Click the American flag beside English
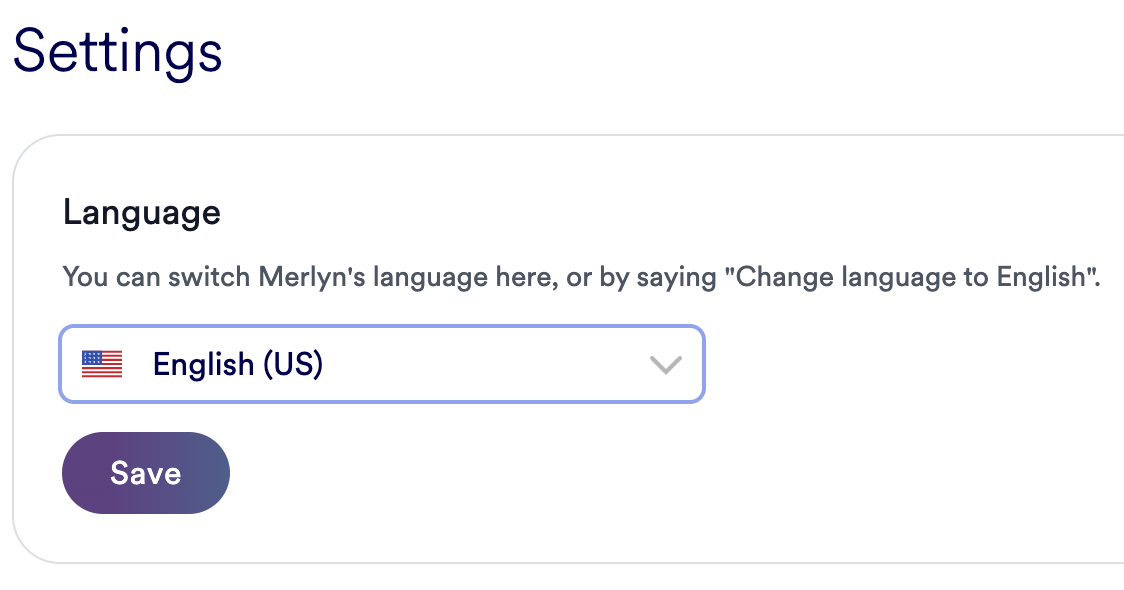 [102, 365]
